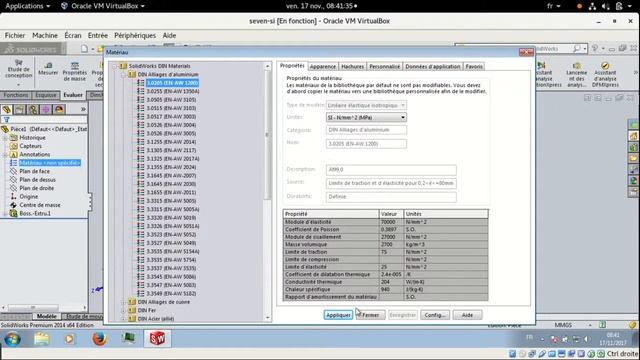
Task: Click the Description field A199,0
Action: (x=391, y=170)
